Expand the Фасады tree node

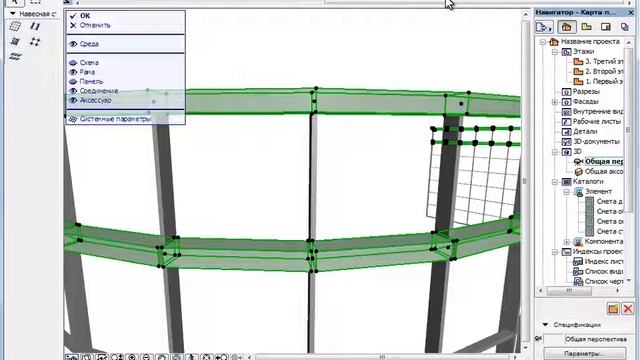click(555, 102)
